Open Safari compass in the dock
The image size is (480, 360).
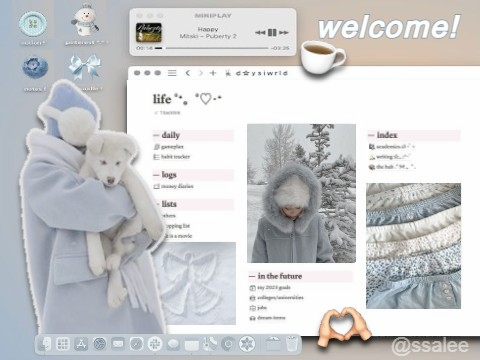(136, 344)
